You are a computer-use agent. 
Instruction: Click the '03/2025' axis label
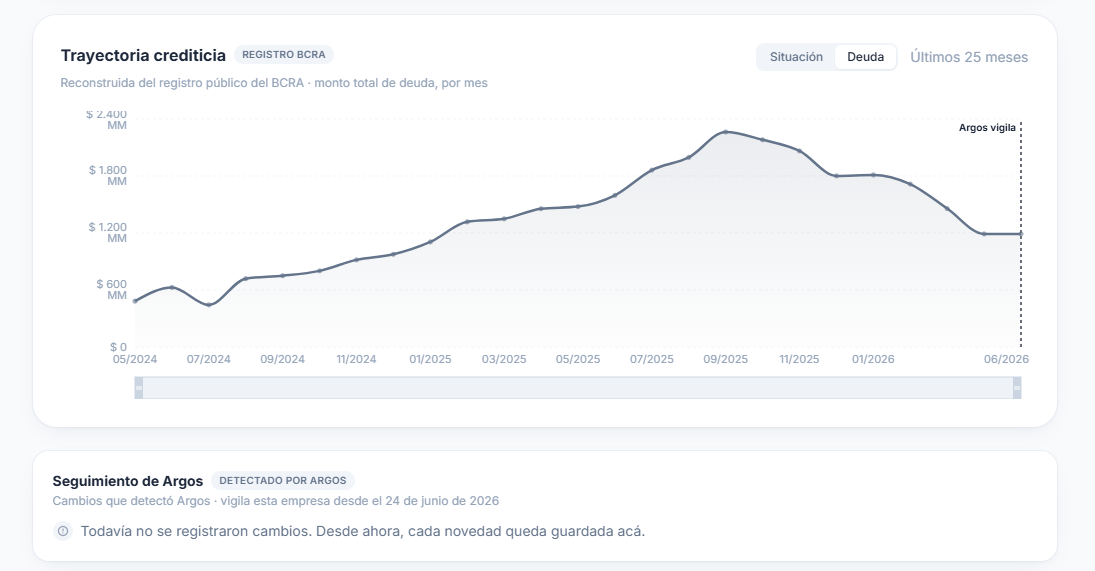[x=504, y=359]
